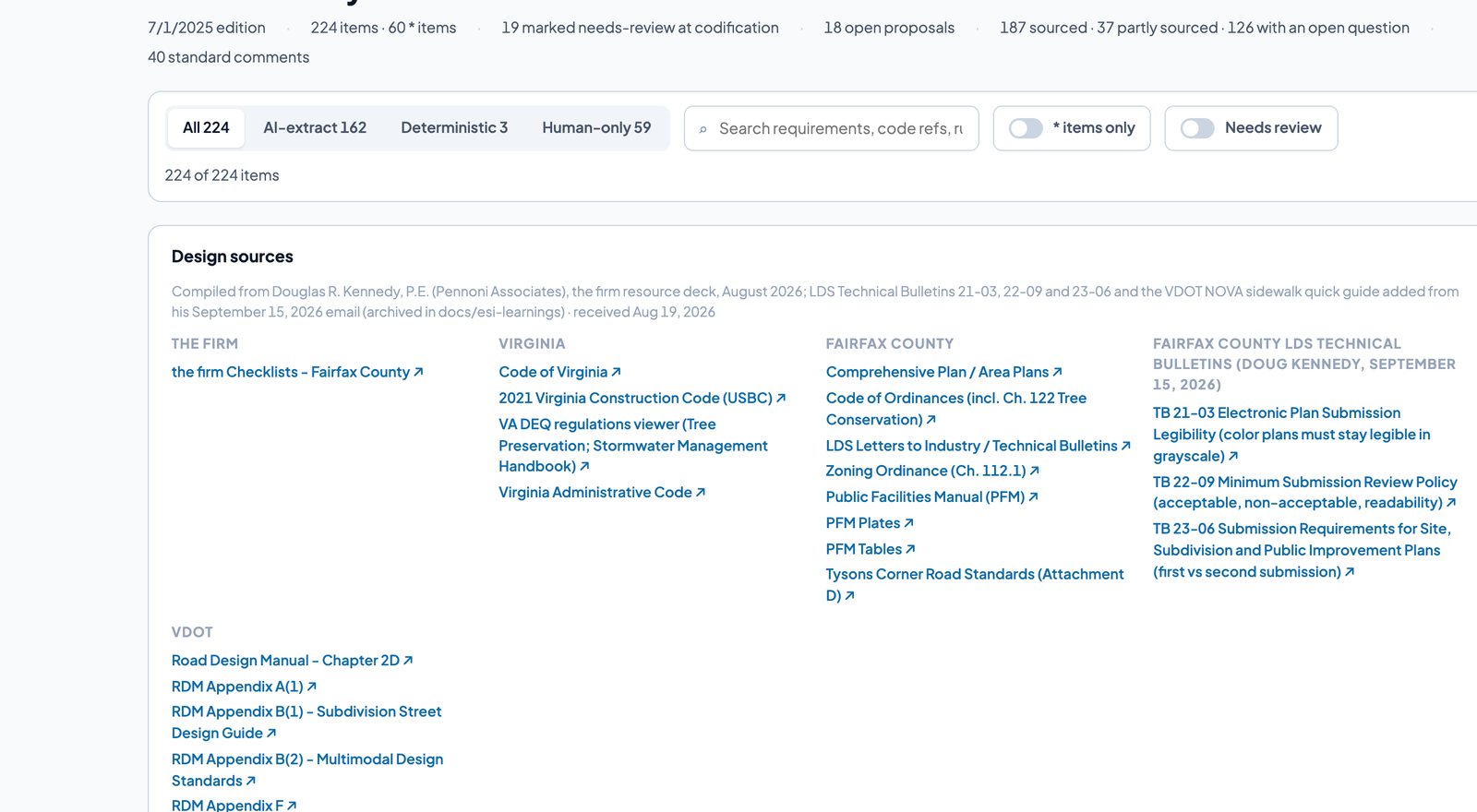Open Code of Ordinances Ch. 122 link

tap(956, 409)
